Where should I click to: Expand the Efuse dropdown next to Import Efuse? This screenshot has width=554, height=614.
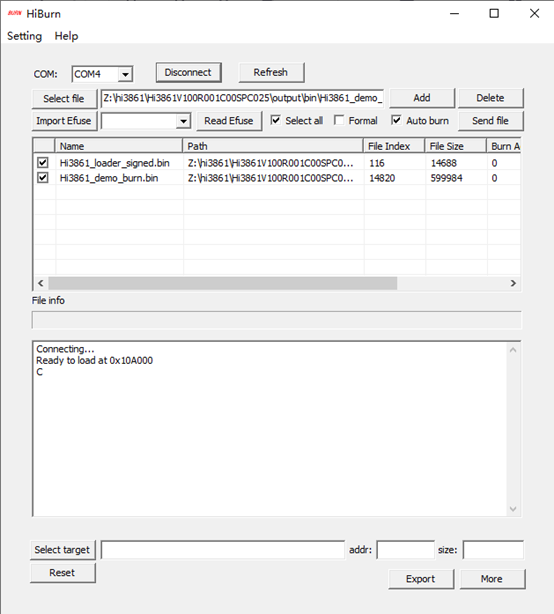point(183,121)
